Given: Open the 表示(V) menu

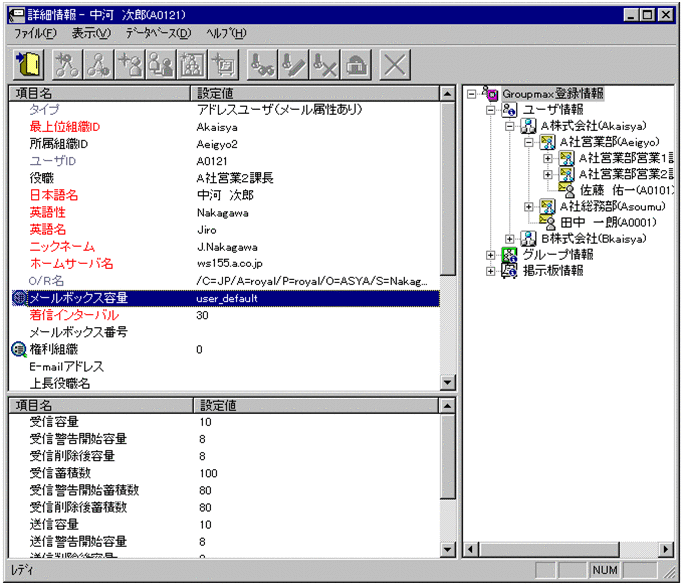Looking at the screenshot, I should 91,33.
